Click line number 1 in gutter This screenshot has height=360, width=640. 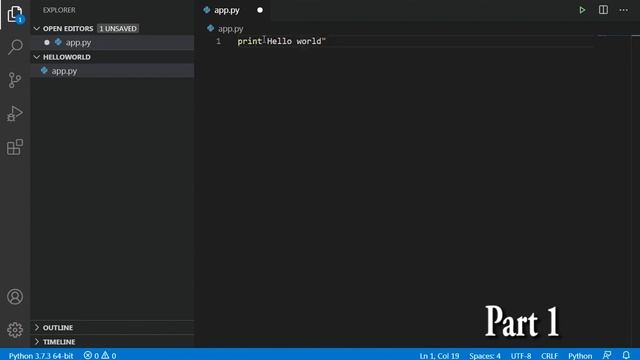(x=218, y=41)
